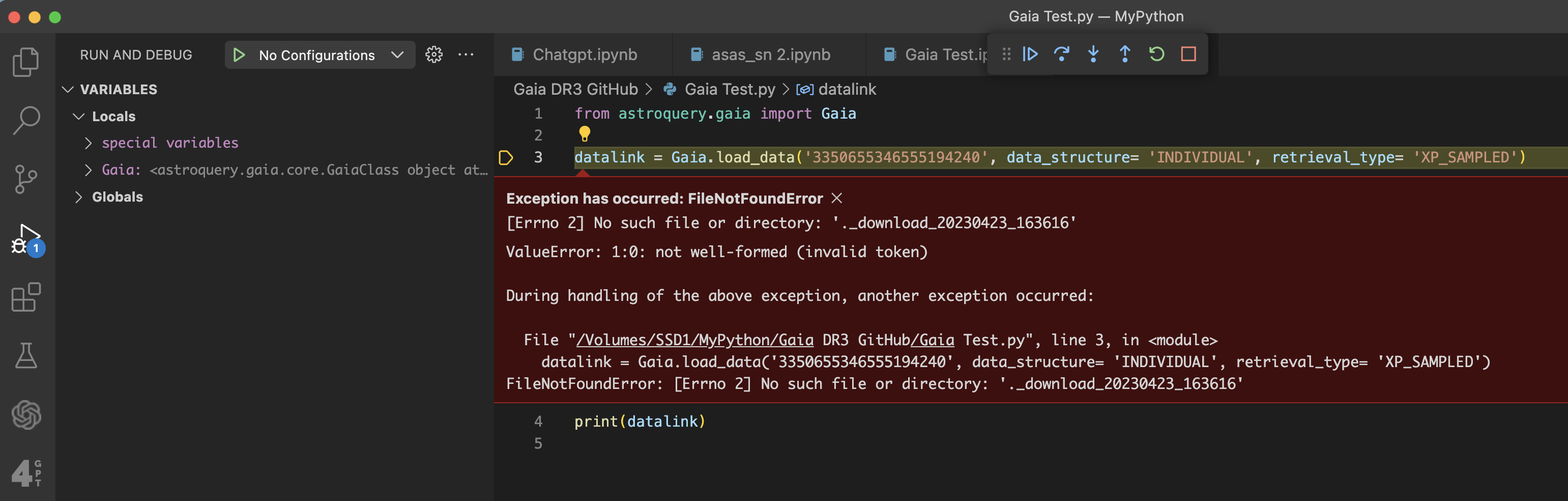Viewport: 1568px width, 501px height.
Task: Click Step Over in debug toolbar
Action: [1062, 54]
